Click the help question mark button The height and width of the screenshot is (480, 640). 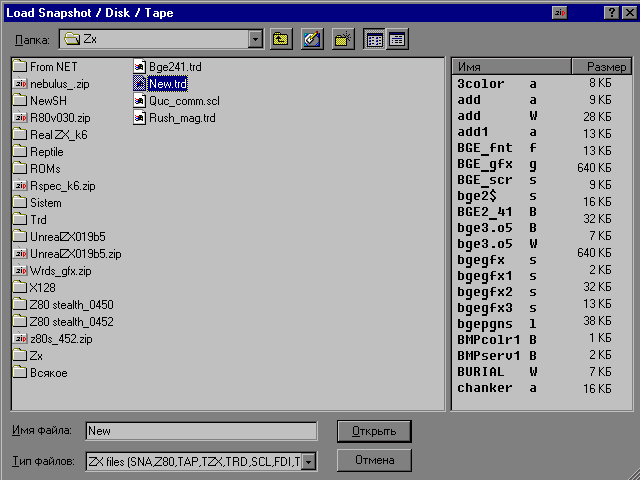[x=611, y=11]
